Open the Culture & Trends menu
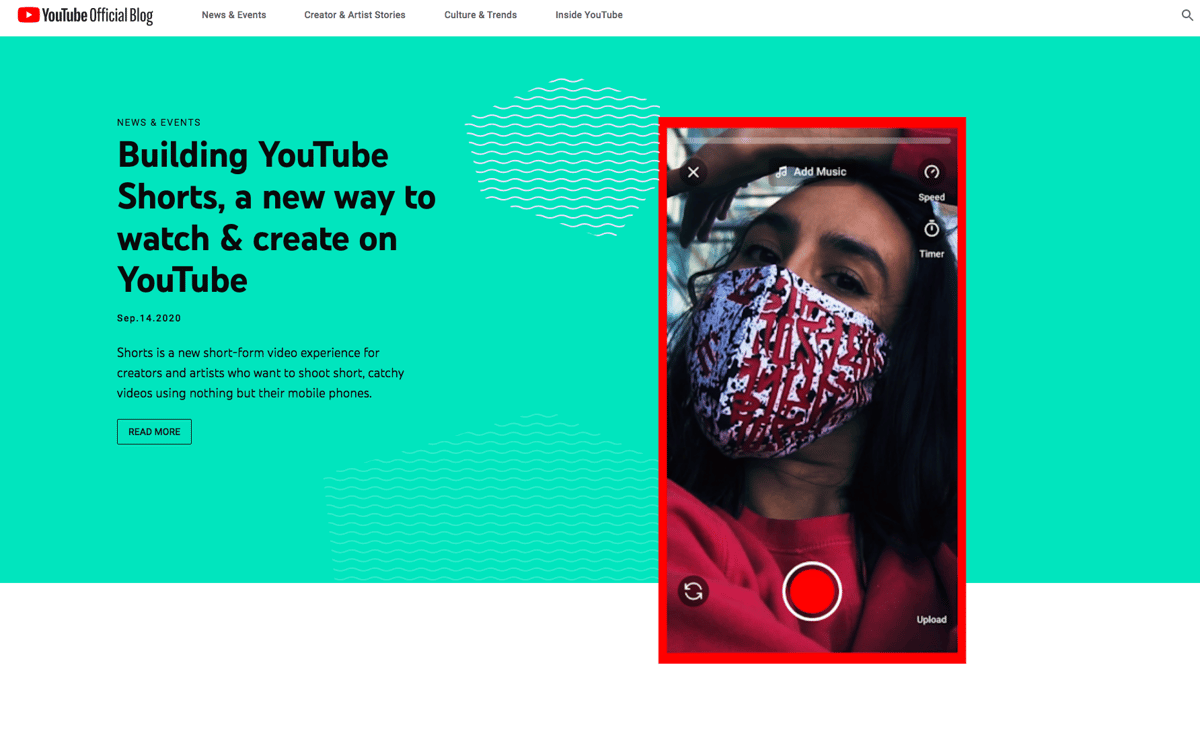1200x735 pixels. (481, 15)
